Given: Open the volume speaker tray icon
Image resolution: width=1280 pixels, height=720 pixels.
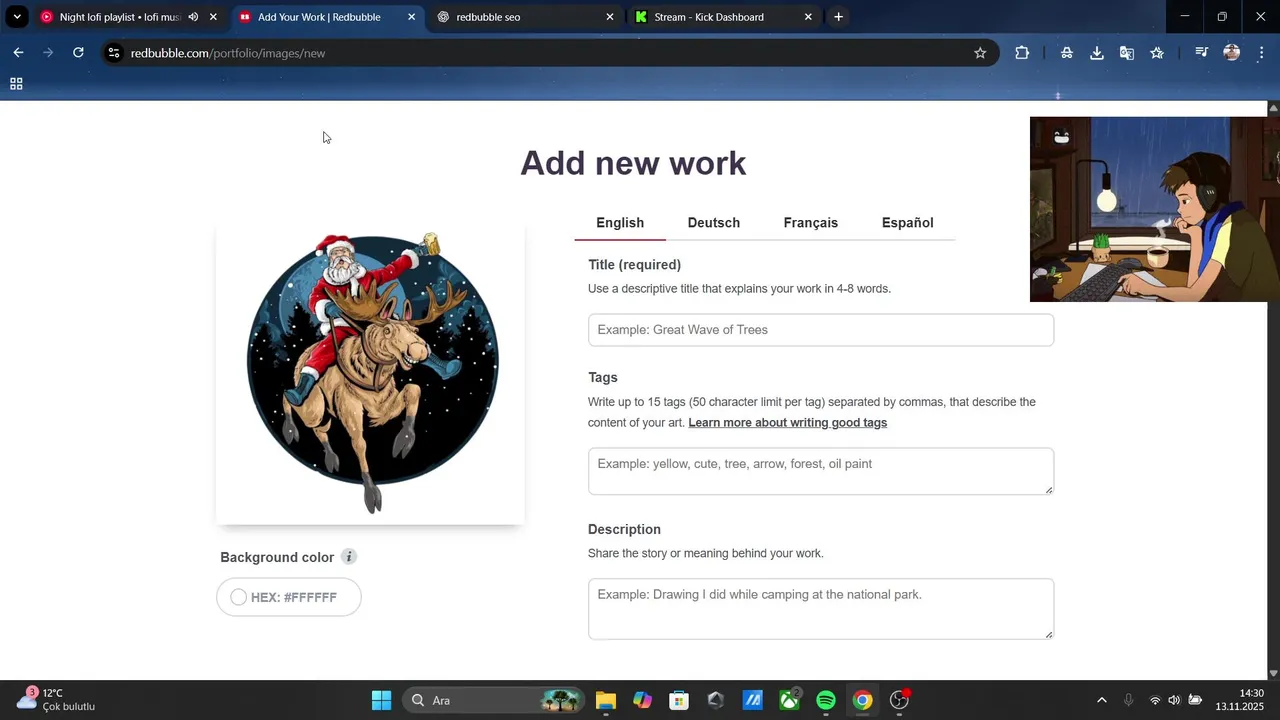Looking at the screenshot, I should (x=1174, y=700).
